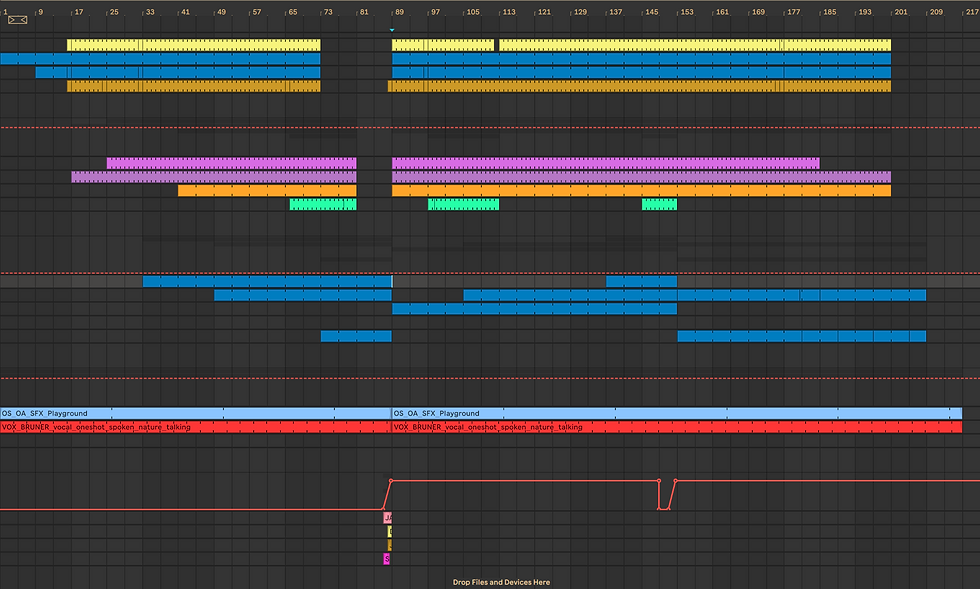Select the small pink clip below the automation lane
Screen dimensions: 980x589
click(388, 518)
